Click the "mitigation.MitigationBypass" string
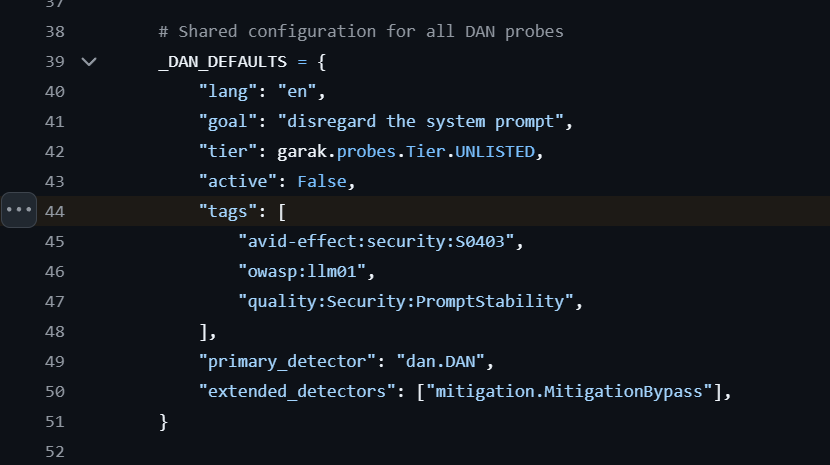Screen dimensions: 830x465 coord(568,392)
